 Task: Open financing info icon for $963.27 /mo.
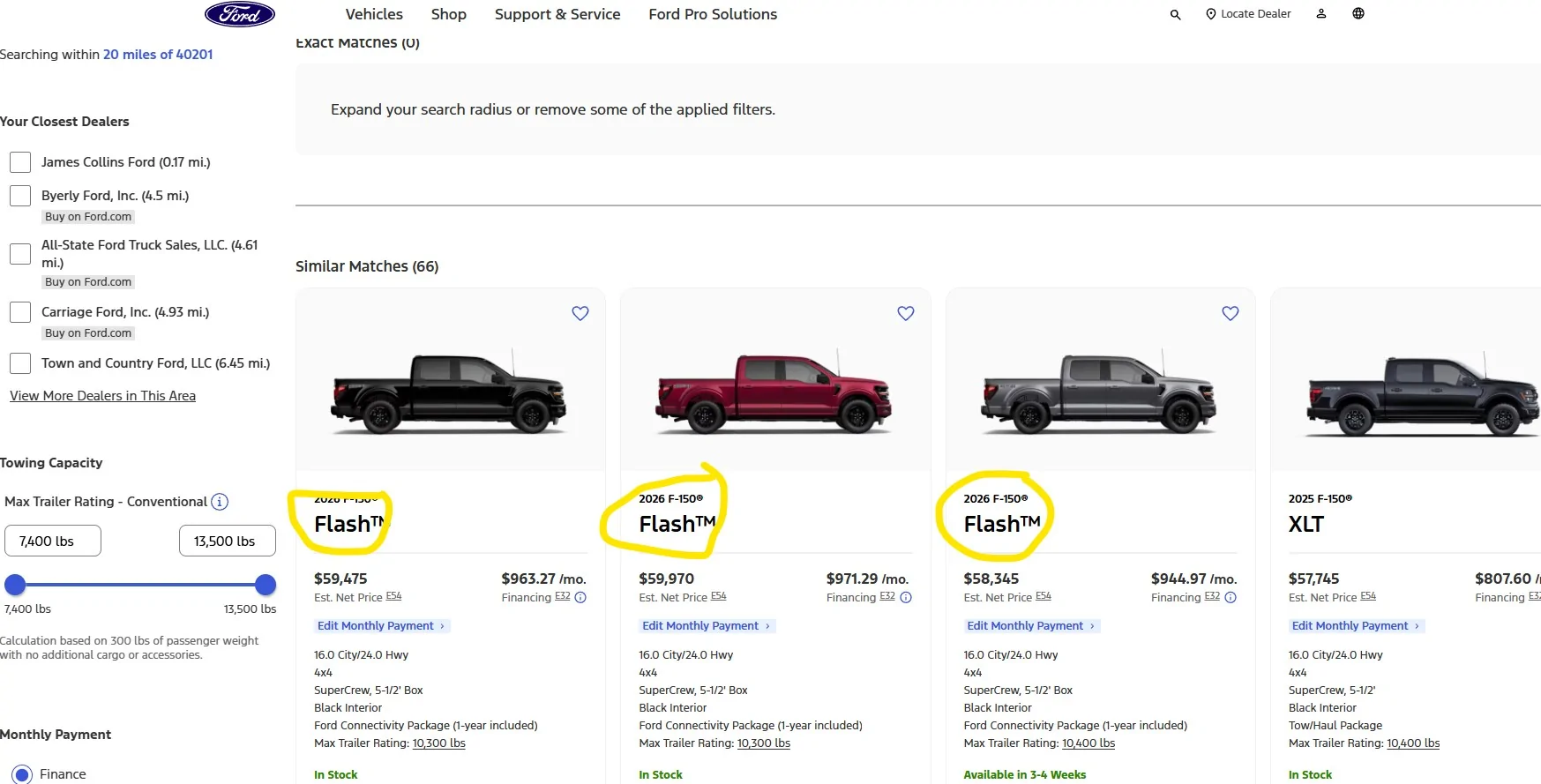(580, 598)
